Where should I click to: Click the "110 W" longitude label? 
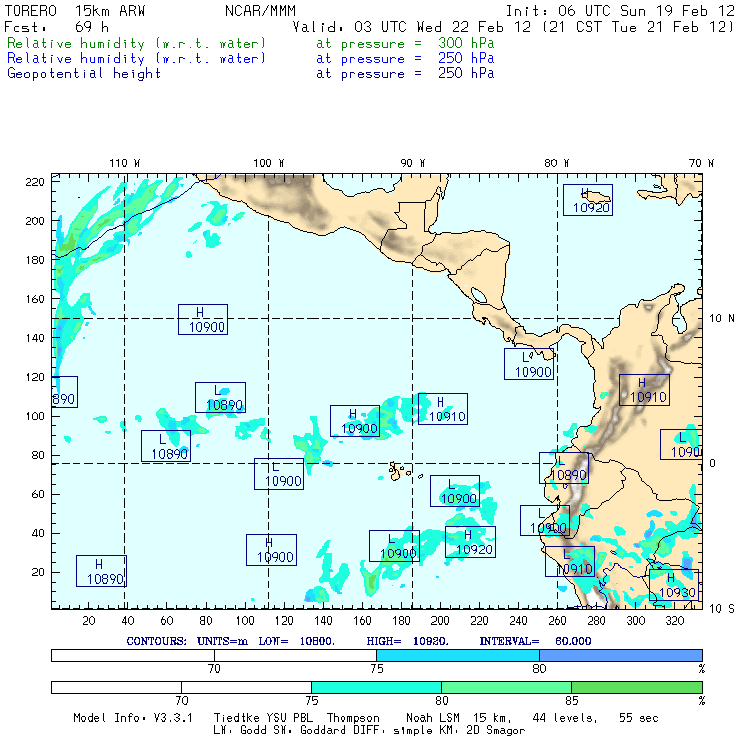[125, 163]
